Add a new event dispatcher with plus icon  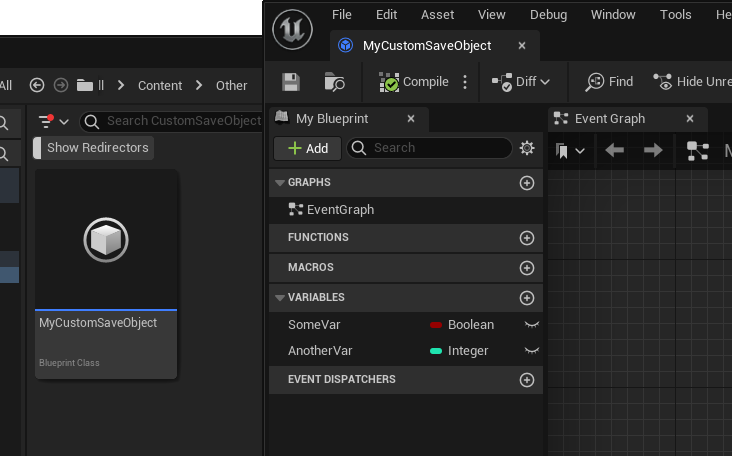pyautogui.click(x=527, y=380)
